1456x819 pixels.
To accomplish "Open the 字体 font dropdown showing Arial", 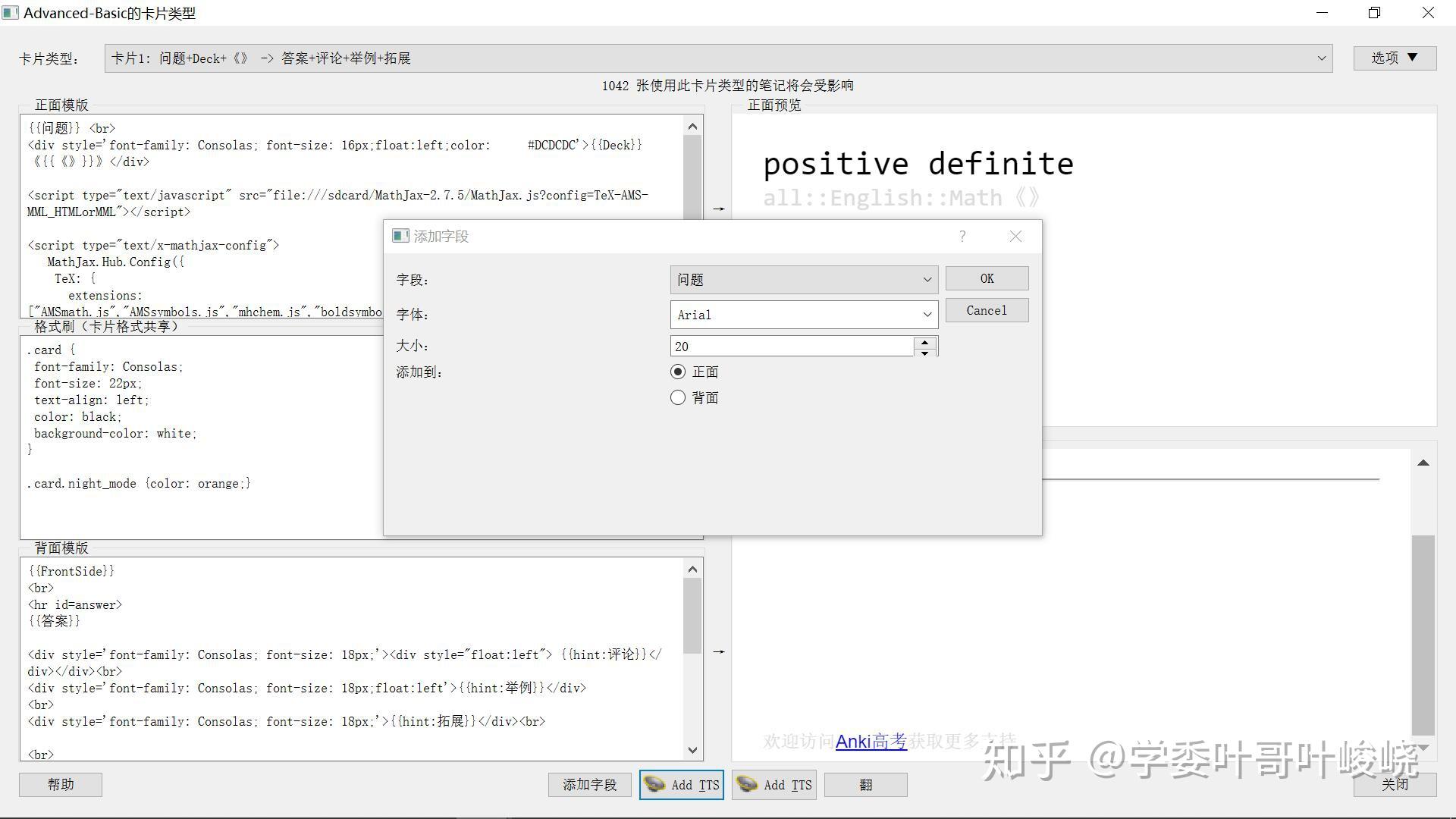I will coord(804,315).
